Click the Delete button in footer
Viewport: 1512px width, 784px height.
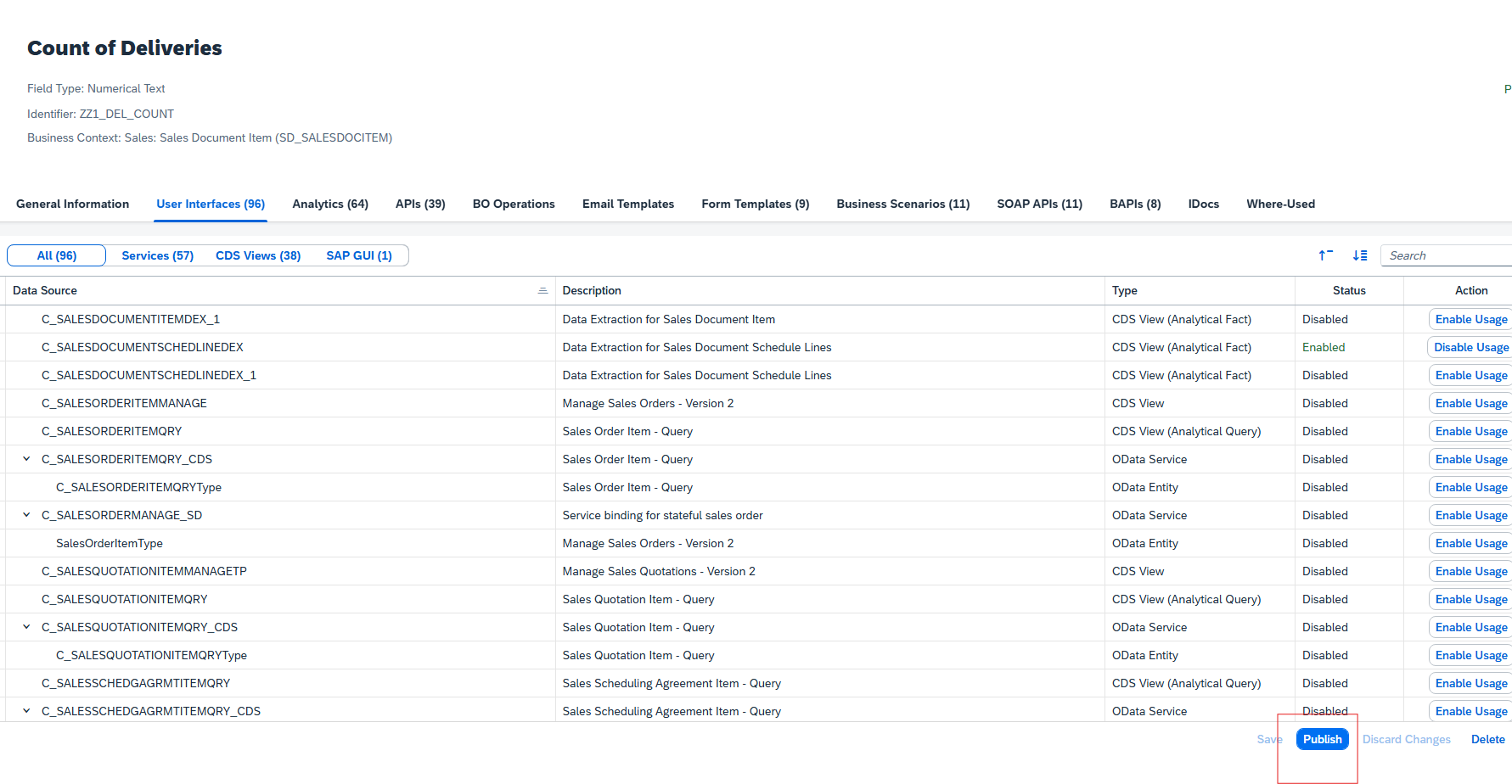coord(1487,739)
